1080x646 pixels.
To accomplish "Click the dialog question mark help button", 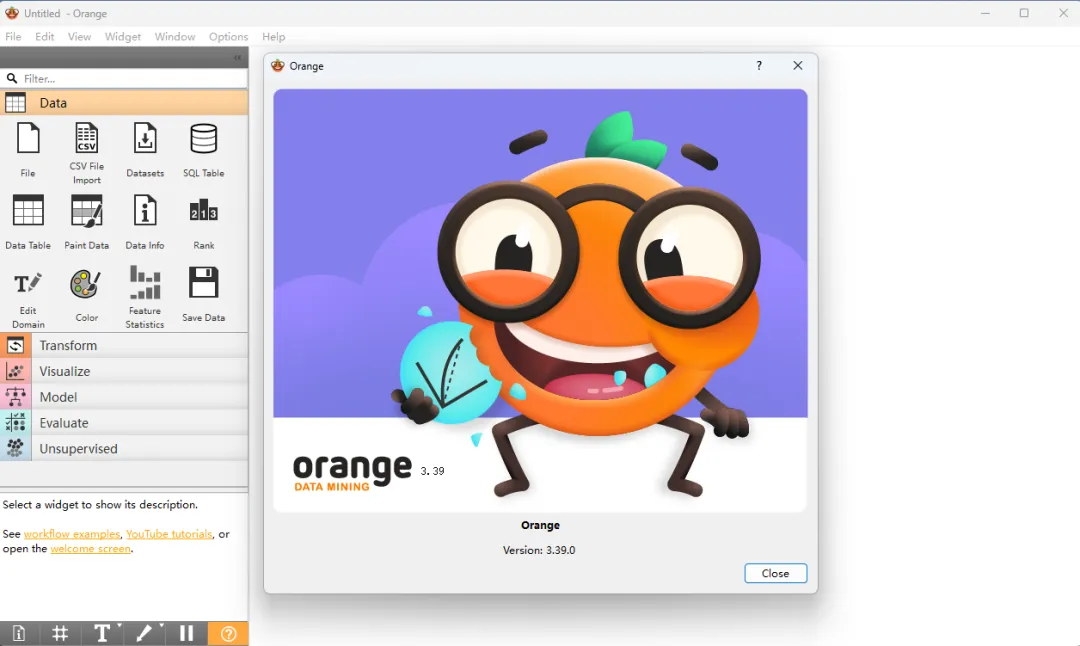I will [x=759, y=65].
